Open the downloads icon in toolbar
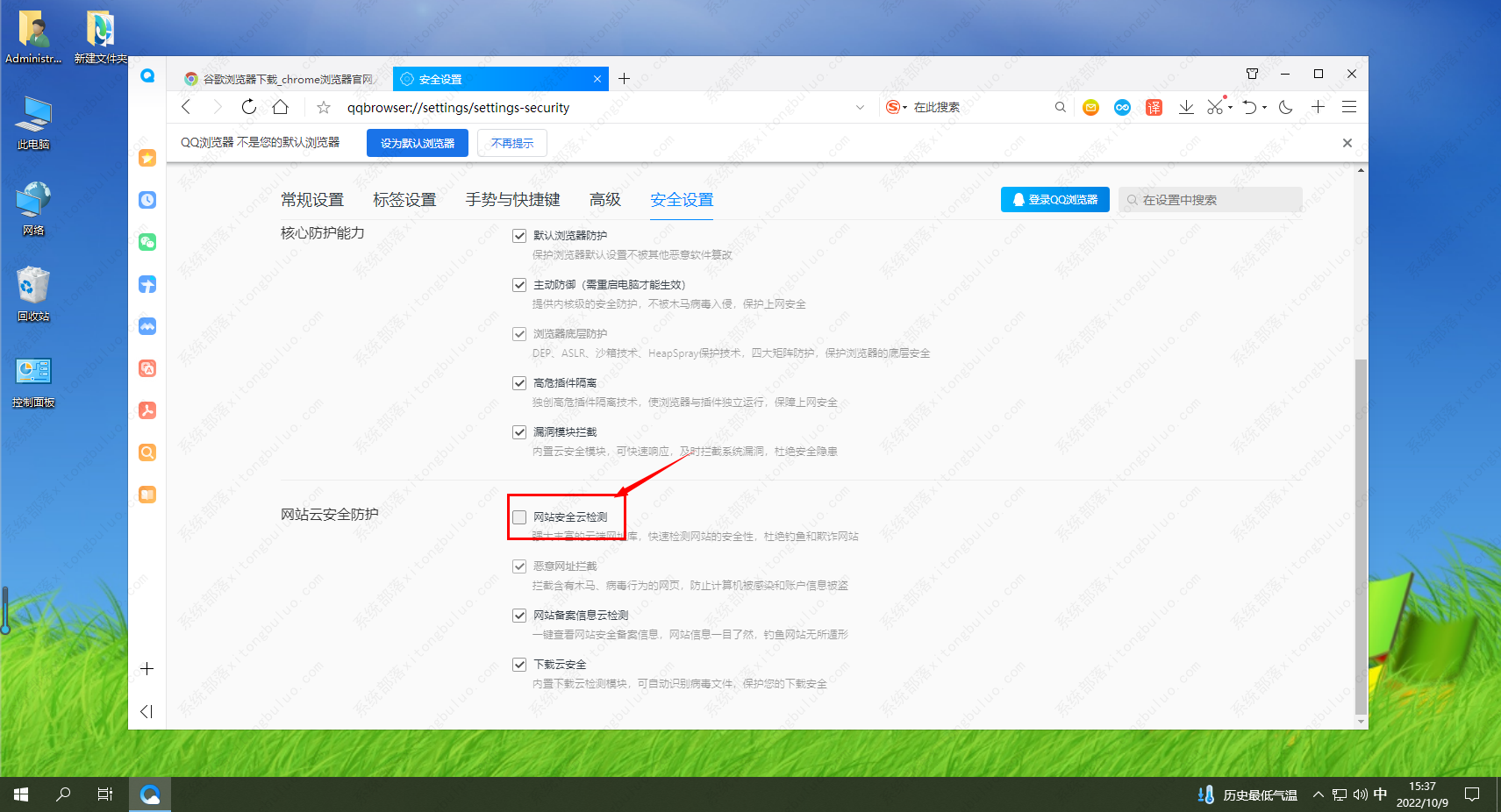Screen dimensions: 1501x812 tap(1187, 107)
